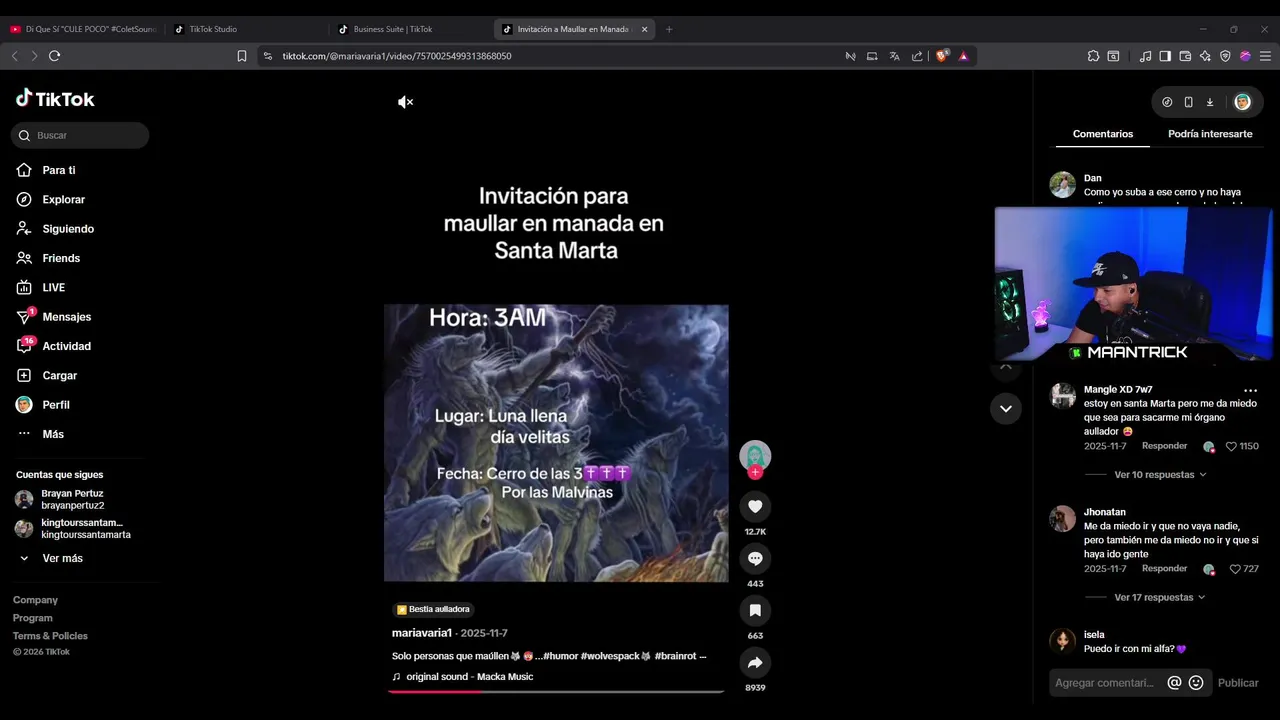The width and height of the screenshot is (1280, 720).
Task: Focus the Buscar search field
Action: pyautogui.click(x=80, y=135)
